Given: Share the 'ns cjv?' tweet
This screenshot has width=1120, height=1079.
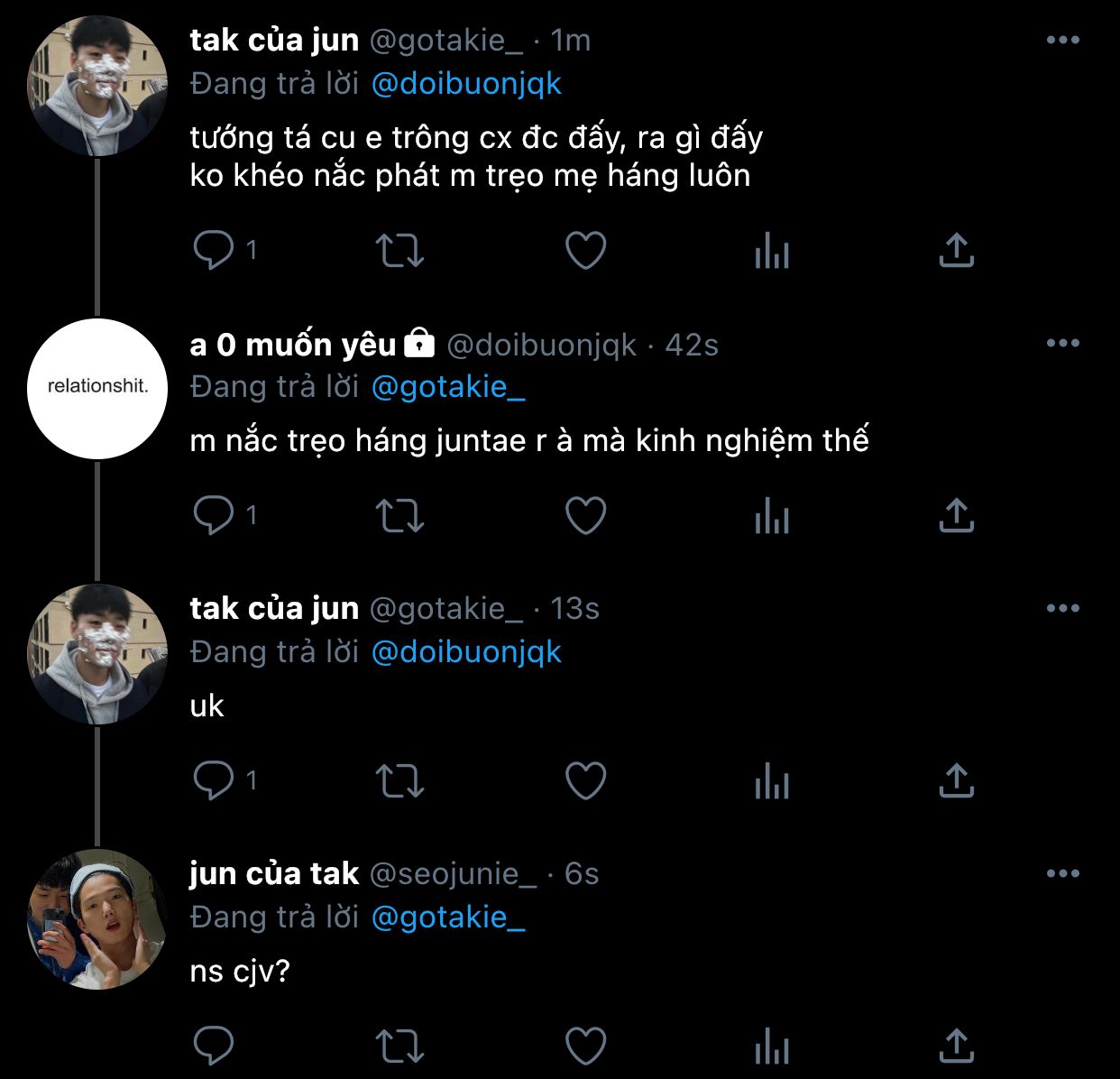Looking at the screenshot, I should pos(957,1047).
